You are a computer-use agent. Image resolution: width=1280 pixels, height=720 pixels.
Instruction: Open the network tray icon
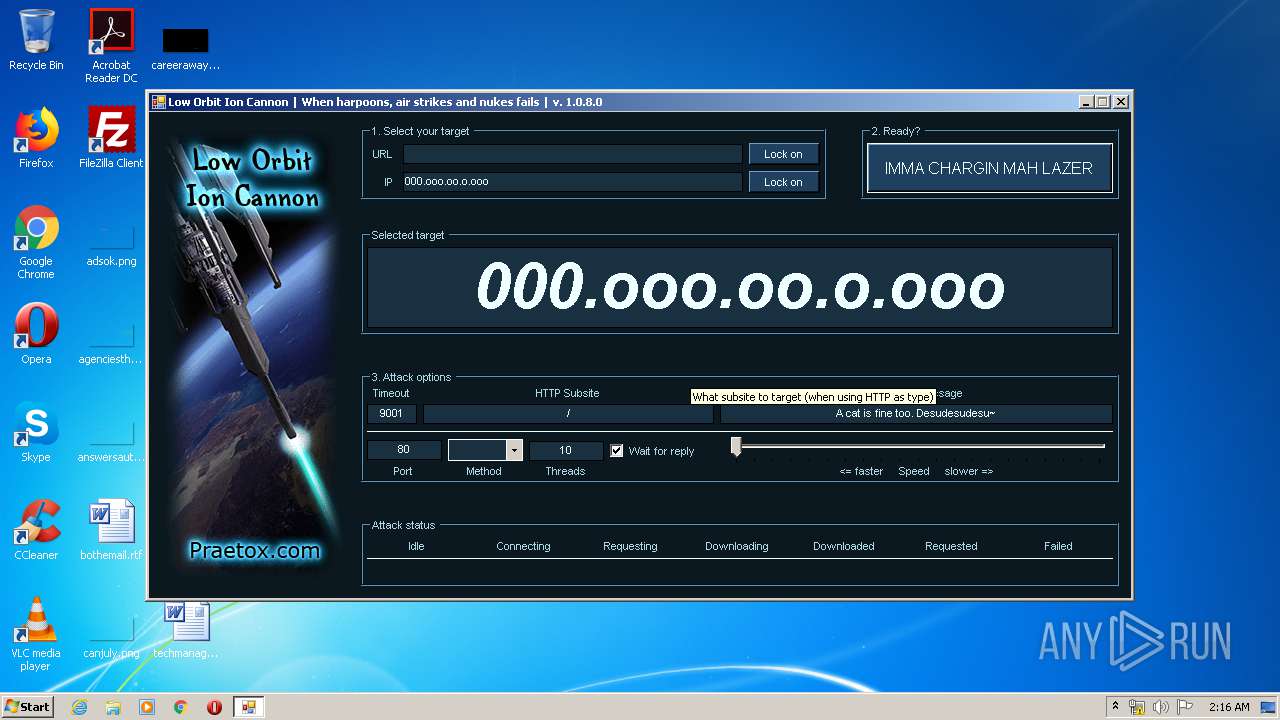tap(1137, 707)
